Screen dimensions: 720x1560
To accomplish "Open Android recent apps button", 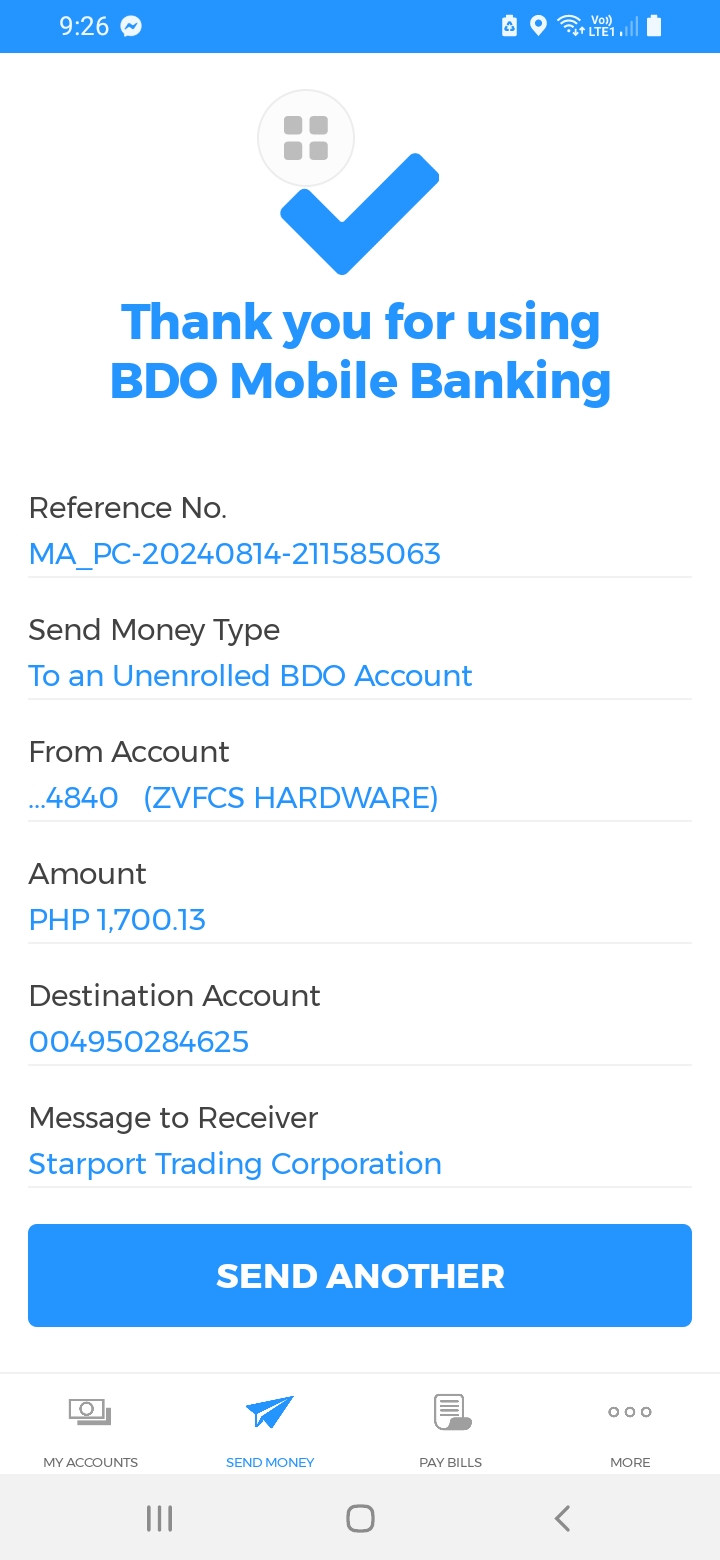I will click(x=159, y=1518).
